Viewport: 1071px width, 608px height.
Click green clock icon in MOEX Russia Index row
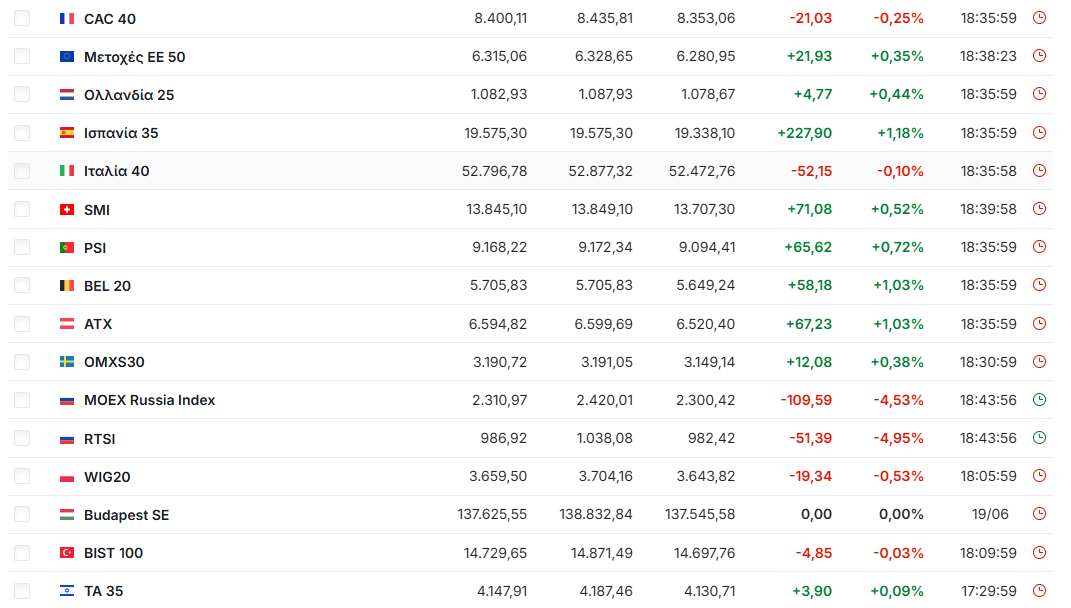(x=1040, y=400)
